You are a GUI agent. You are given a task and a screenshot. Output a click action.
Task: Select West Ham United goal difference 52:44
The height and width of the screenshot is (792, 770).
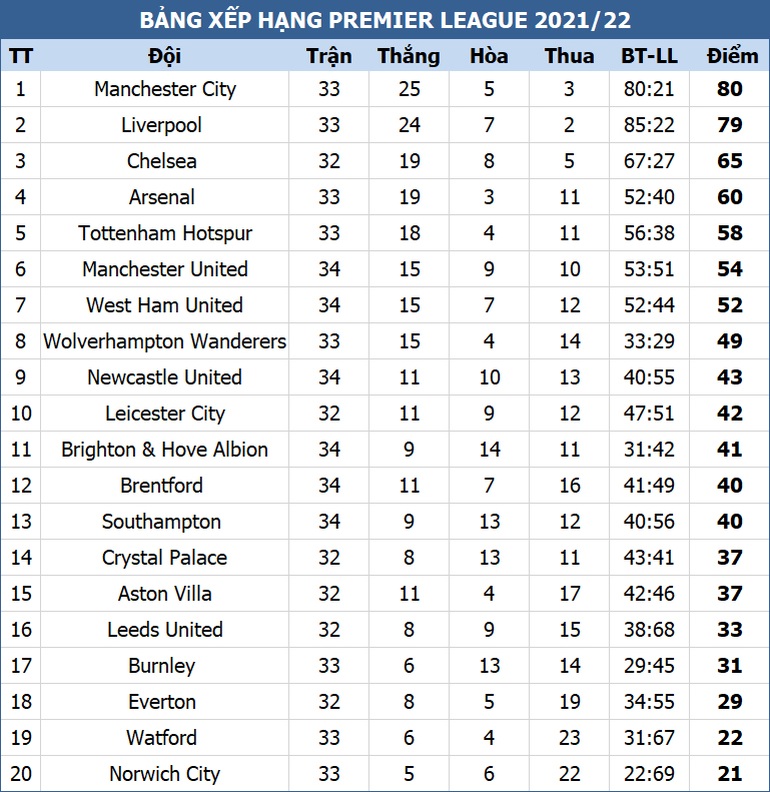pyautogui.click(x=649, y=305)
